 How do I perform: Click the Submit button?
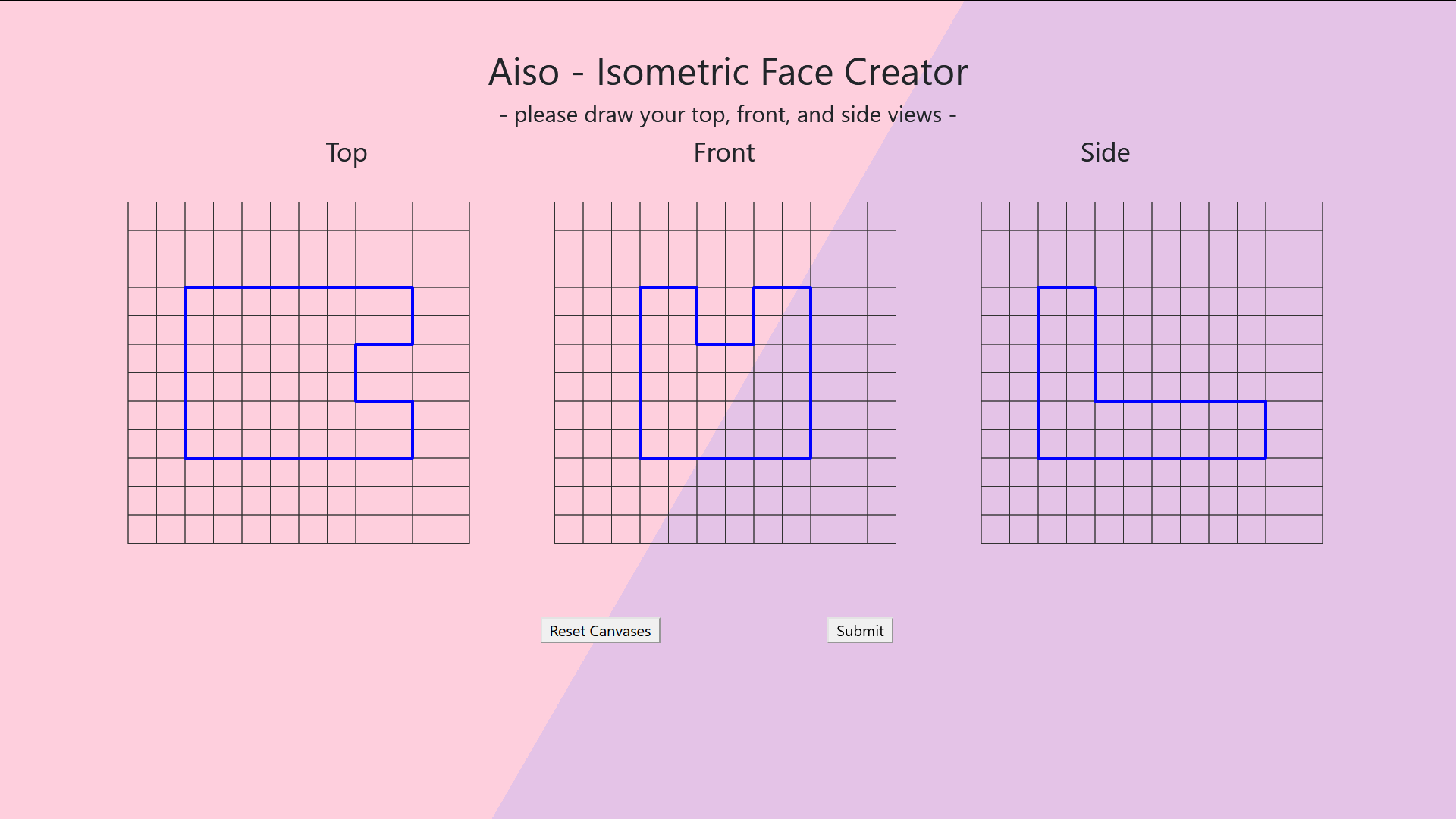click(x=860, y=631)
